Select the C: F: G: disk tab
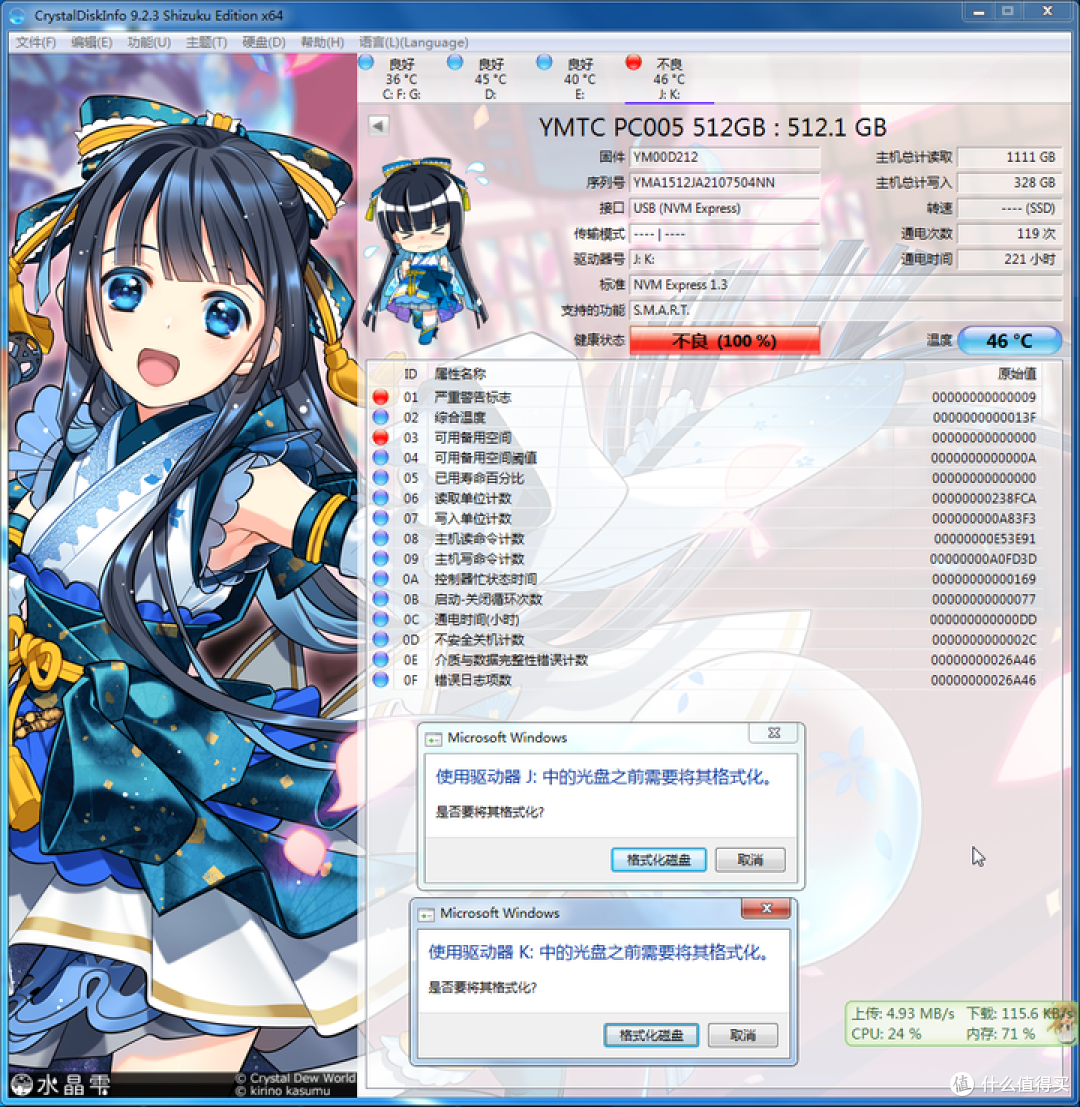 [x=401, y=78]
